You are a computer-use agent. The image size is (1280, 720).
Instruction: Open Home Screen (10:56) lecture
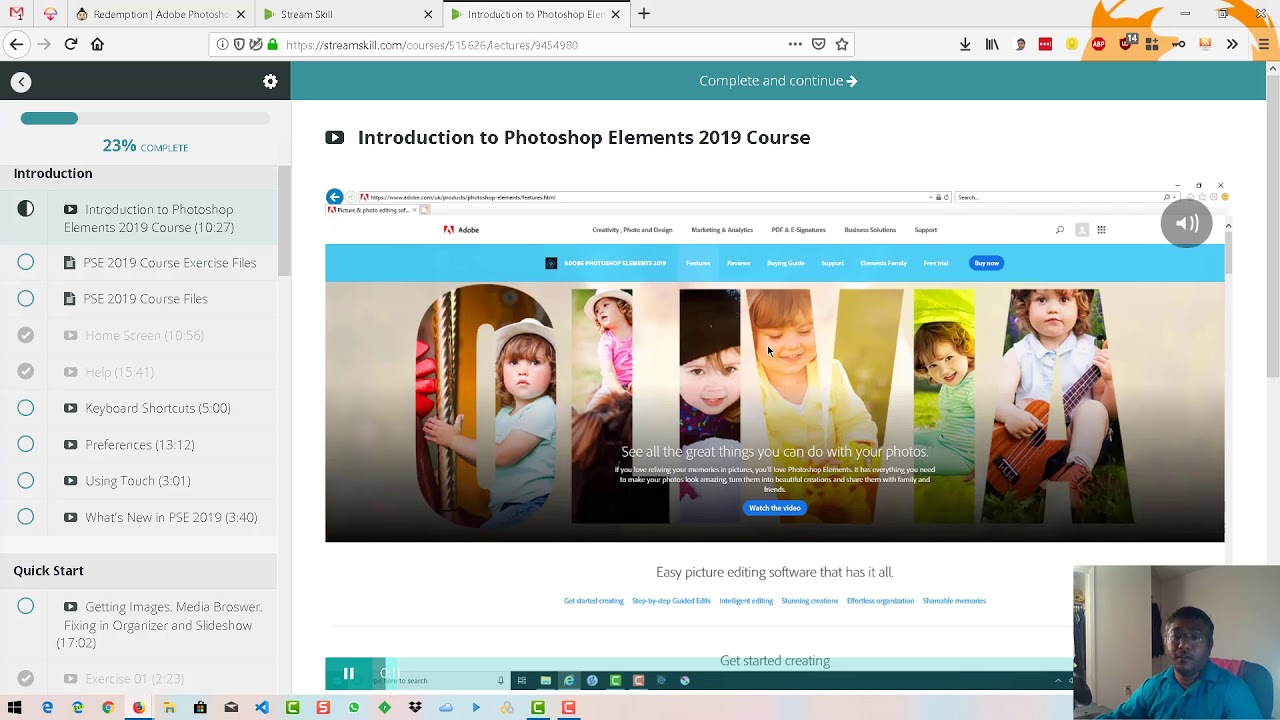(x=134, y=335)
